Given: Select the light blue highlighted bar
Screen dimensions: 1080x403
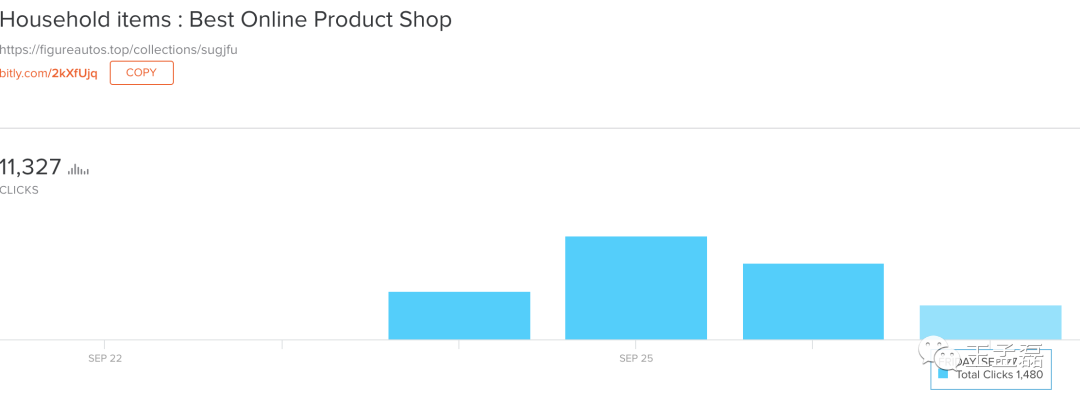Looking at the screenshot, I should pyautogui.click(x=990, y=322).
